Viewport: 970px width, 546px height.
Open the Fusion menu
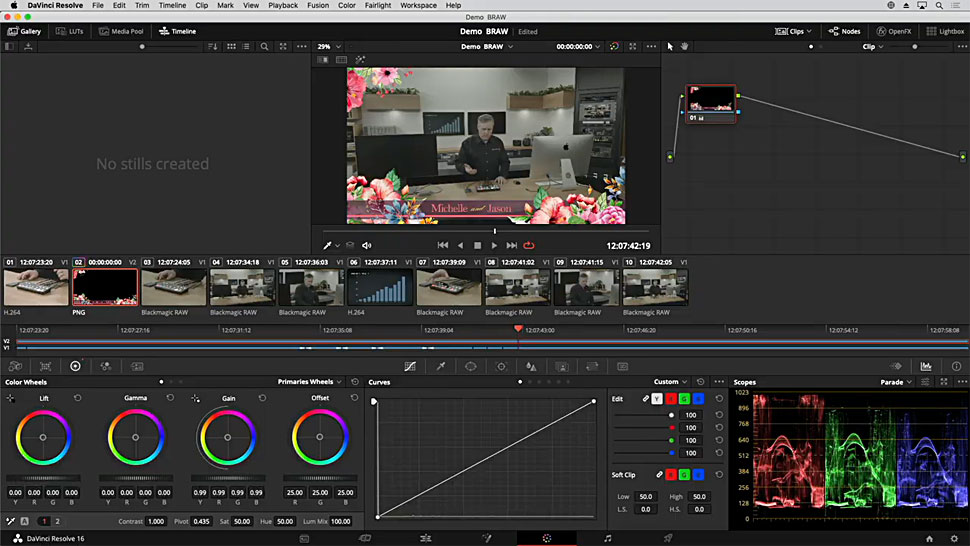click(318, 5)
